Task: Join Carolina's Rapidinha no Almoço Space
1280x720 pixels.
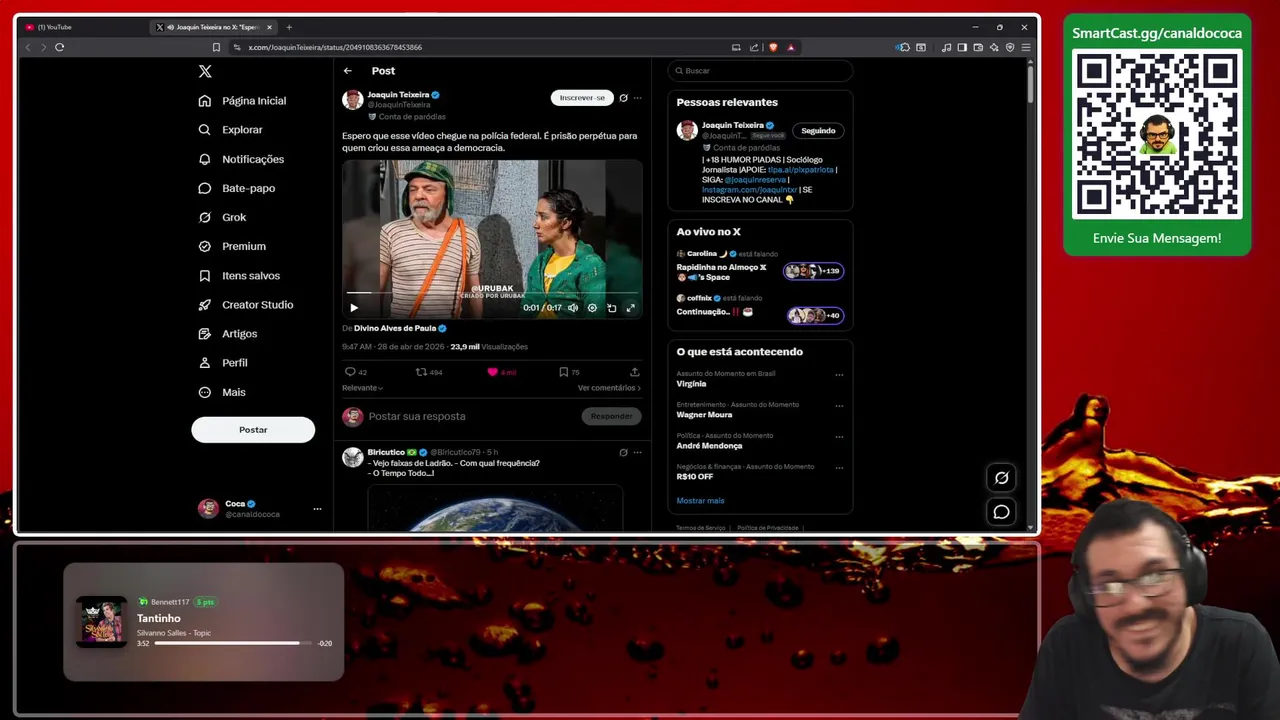Action: tap(813, 271)
